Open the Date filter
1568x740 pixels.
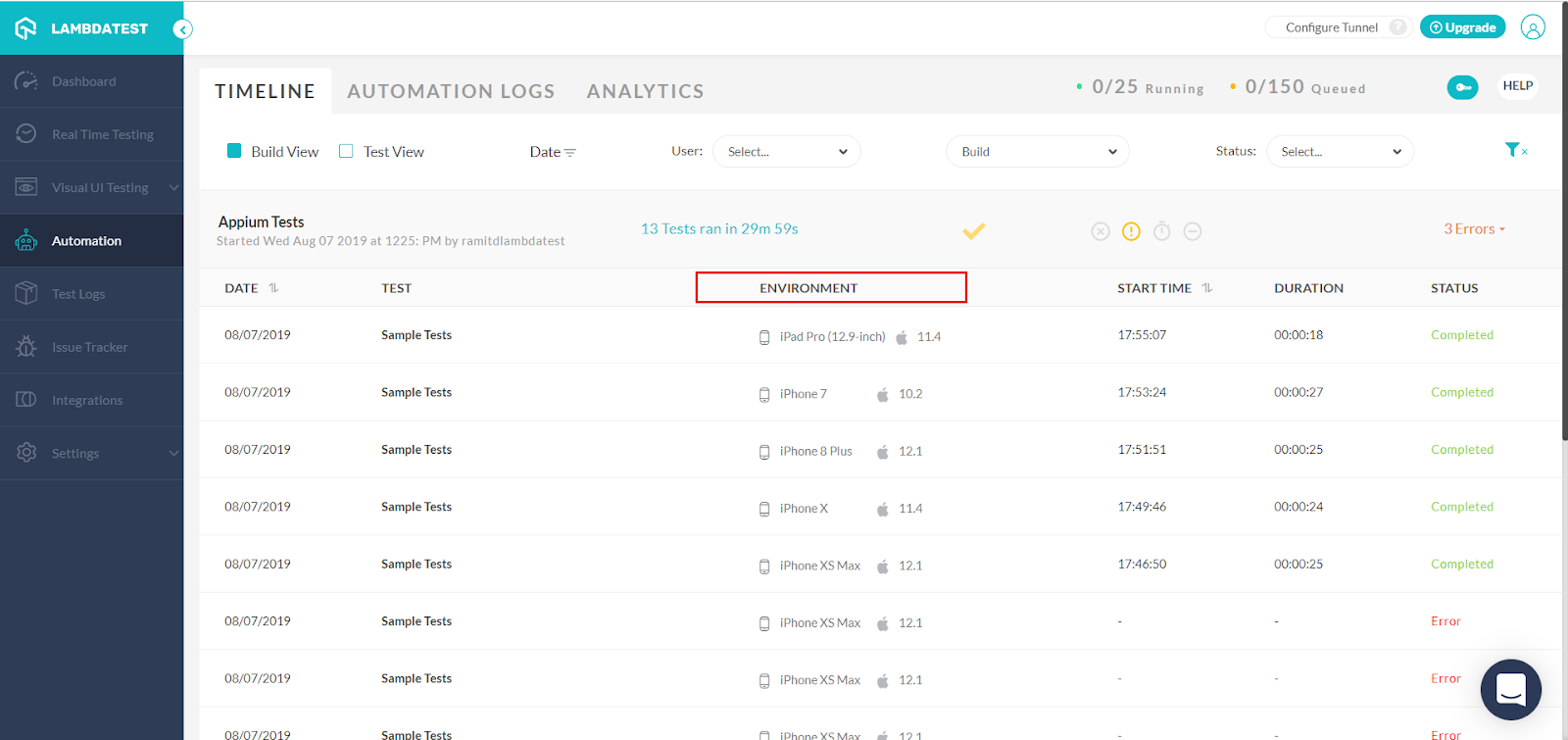[553, 152]
